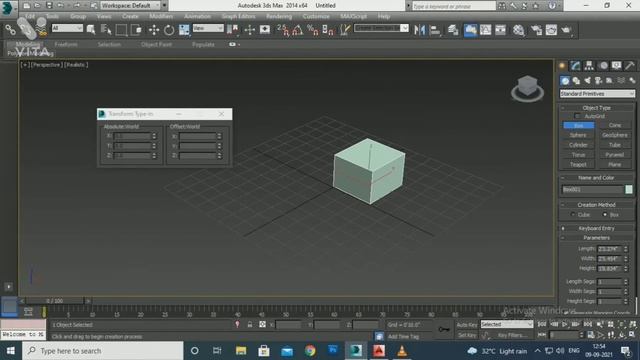Image resolution: width=640 pixels, height=360 pixels.
Task: Toggle Set Key animation mode
Action: [467, 335]
